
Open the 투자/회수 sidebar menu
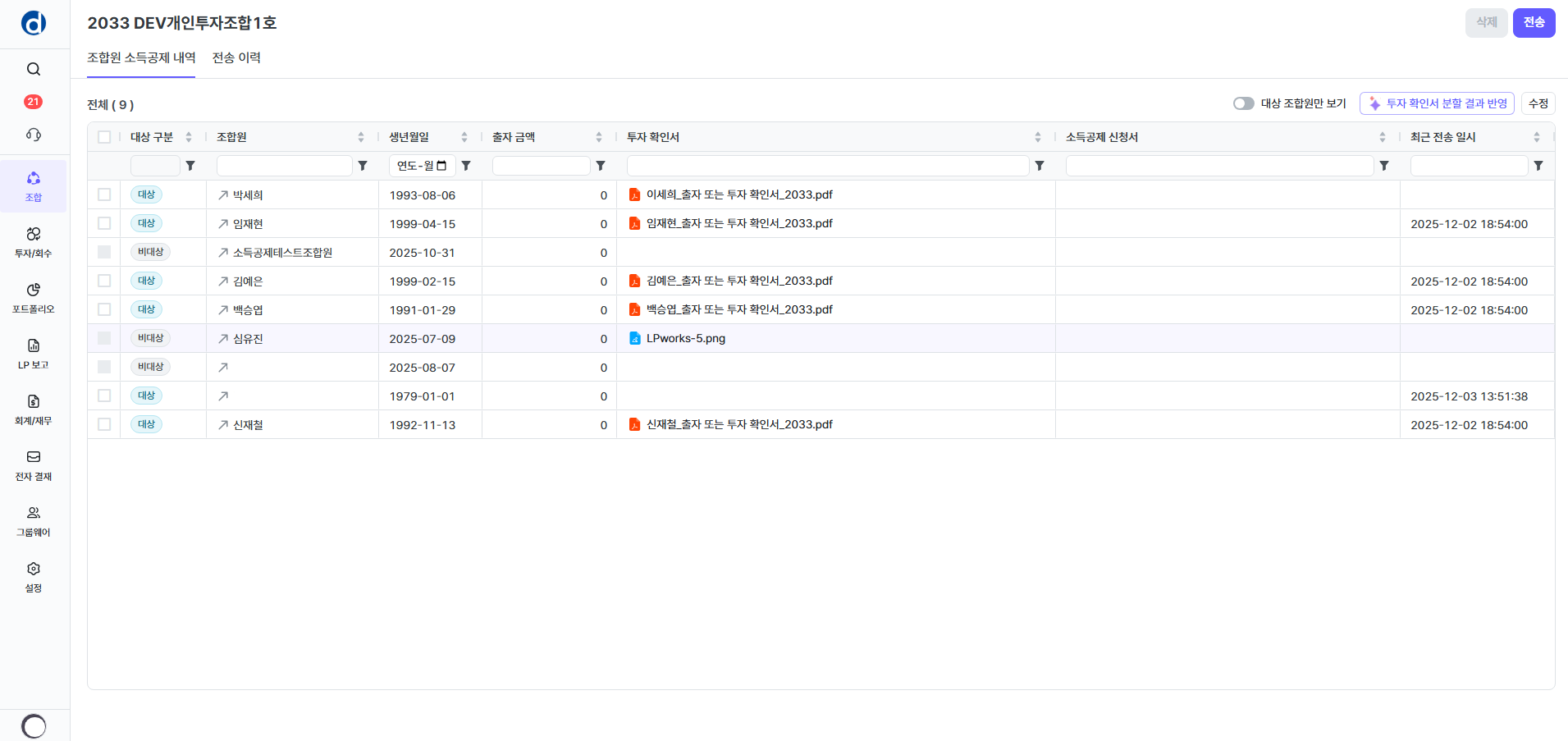coord(34,242)
